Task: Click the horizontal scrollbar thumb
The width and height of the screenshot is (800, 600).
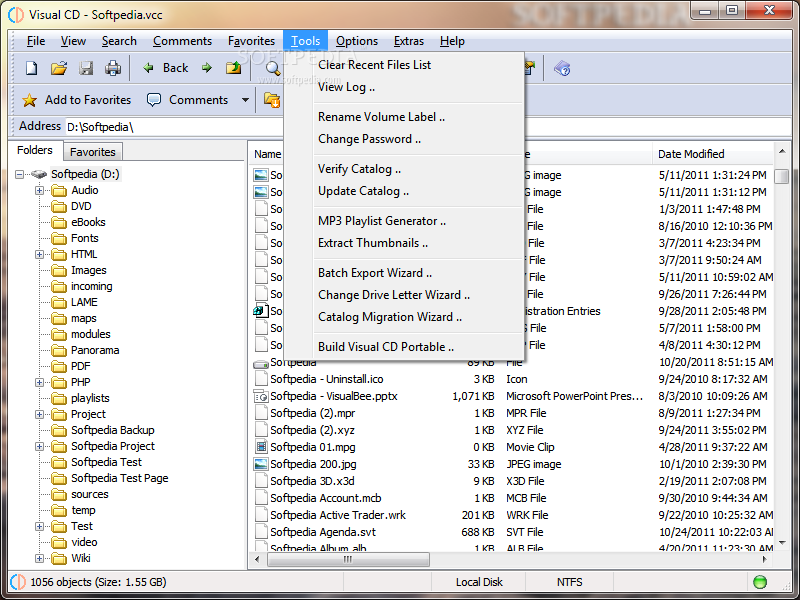Action: 348,560
